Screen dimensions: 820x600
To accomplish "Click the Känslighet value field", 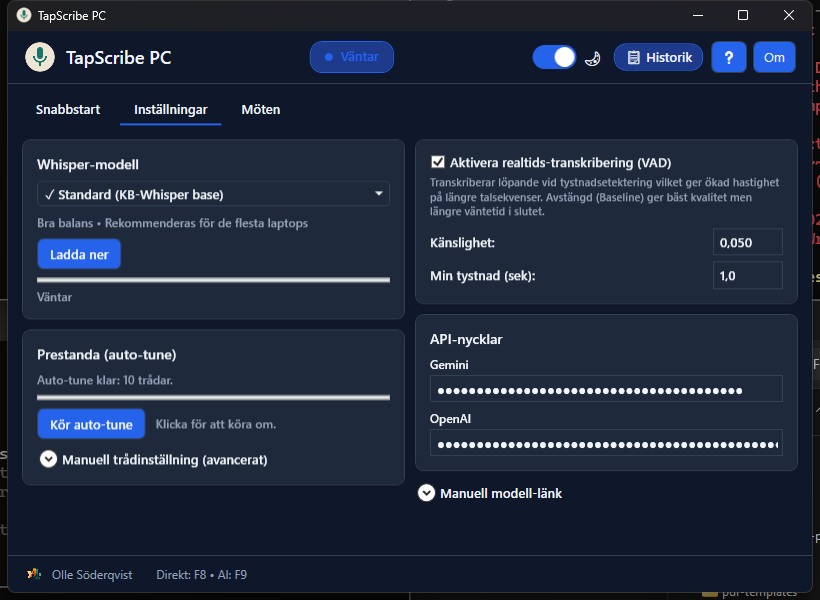I will click(747, 242).
